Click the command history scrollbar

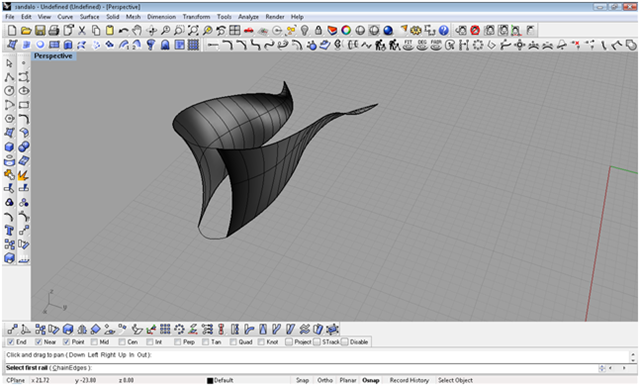pos(633,357)
